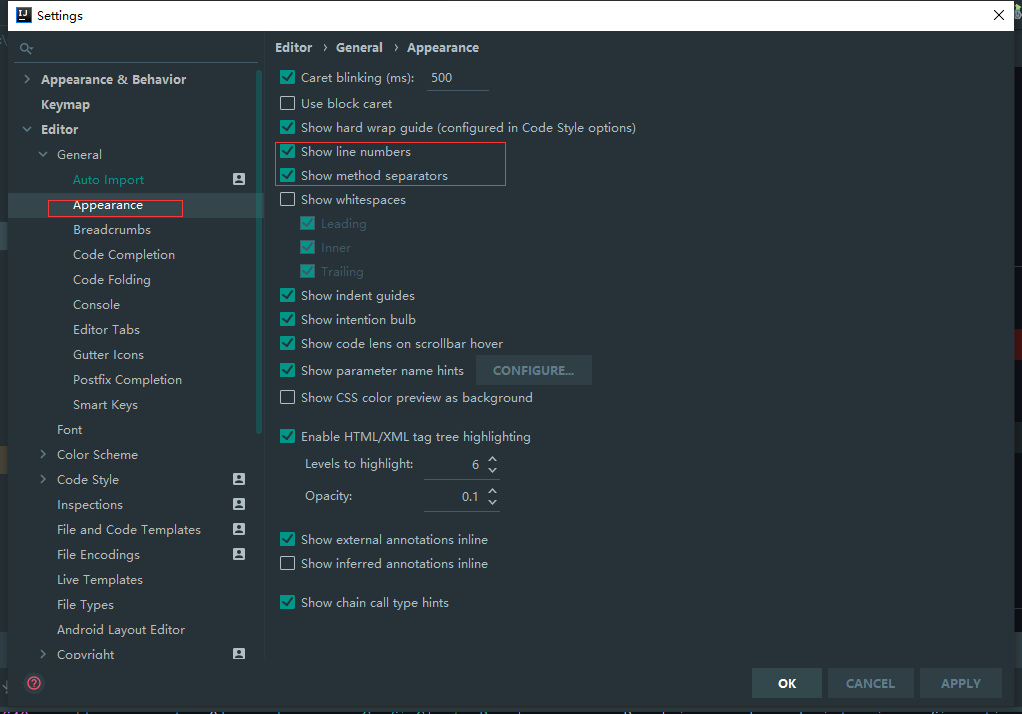Decrease Opacity value
Image resolution: width=1022 pixels, height=714 pixels.
[493, 501]
